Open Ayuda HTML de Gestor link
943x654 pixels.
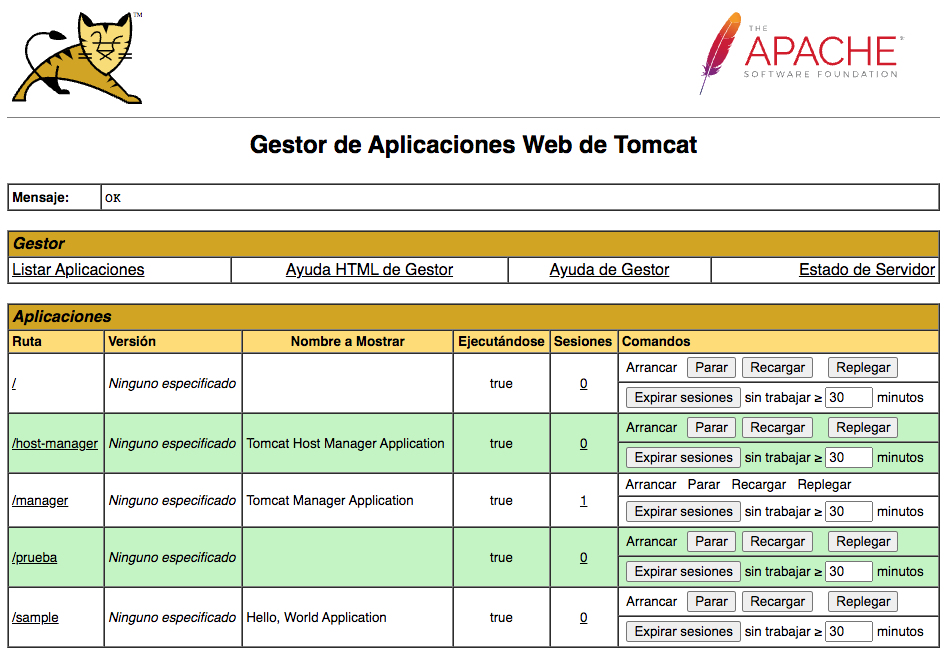369,270
